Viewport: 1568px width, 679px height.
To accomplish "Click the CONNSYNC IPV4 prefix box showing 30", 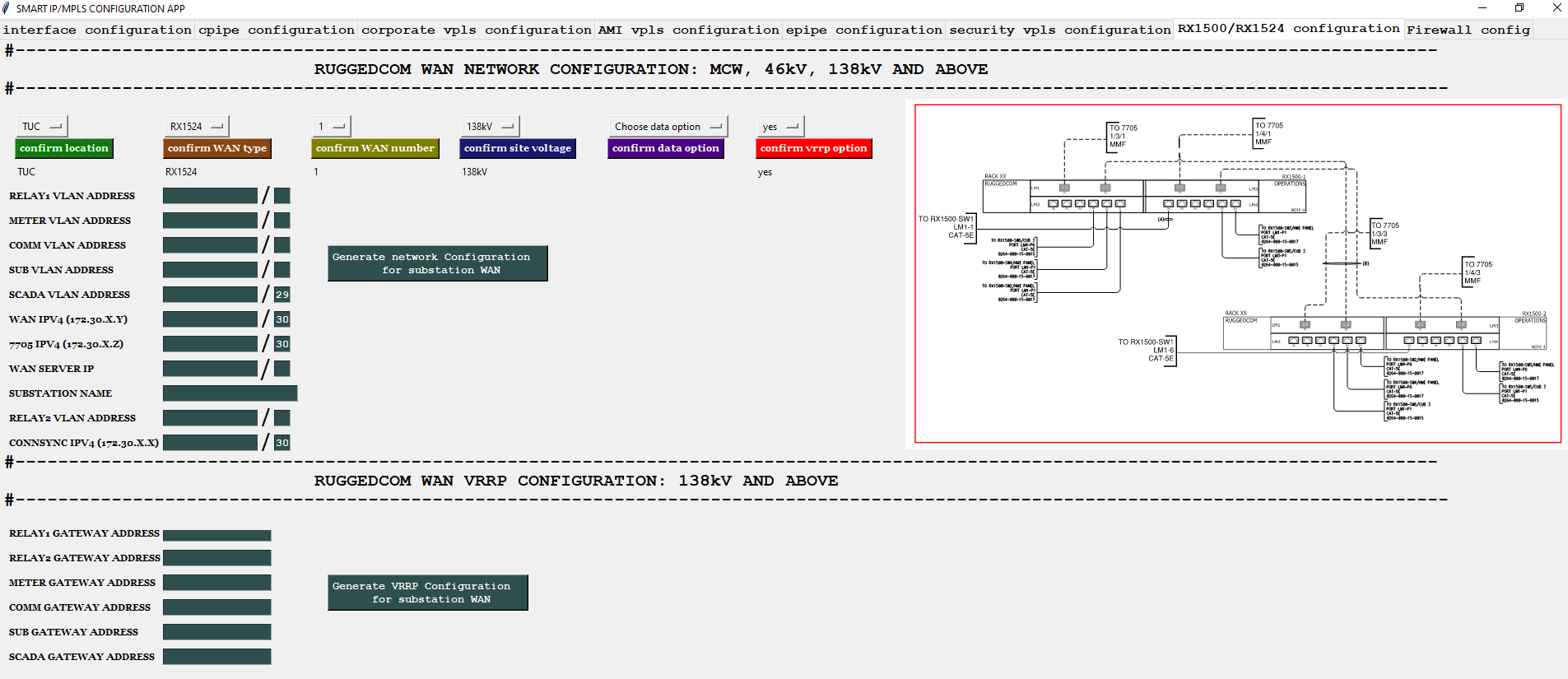I will (x=282, y=443).
